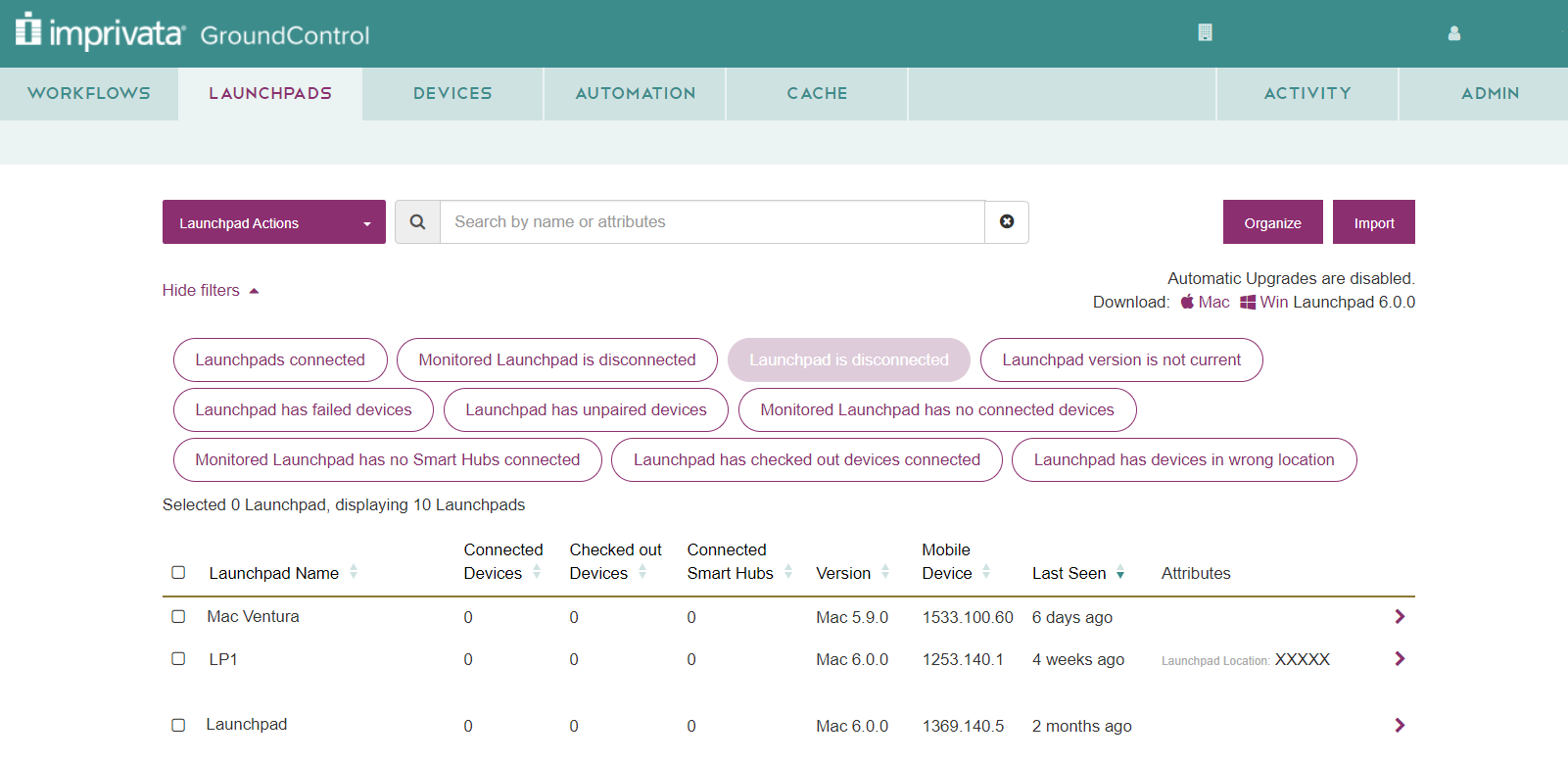Open the LP1 launchpad name
Viewport: 1568px width, 763px height.
tap(223, 659)
